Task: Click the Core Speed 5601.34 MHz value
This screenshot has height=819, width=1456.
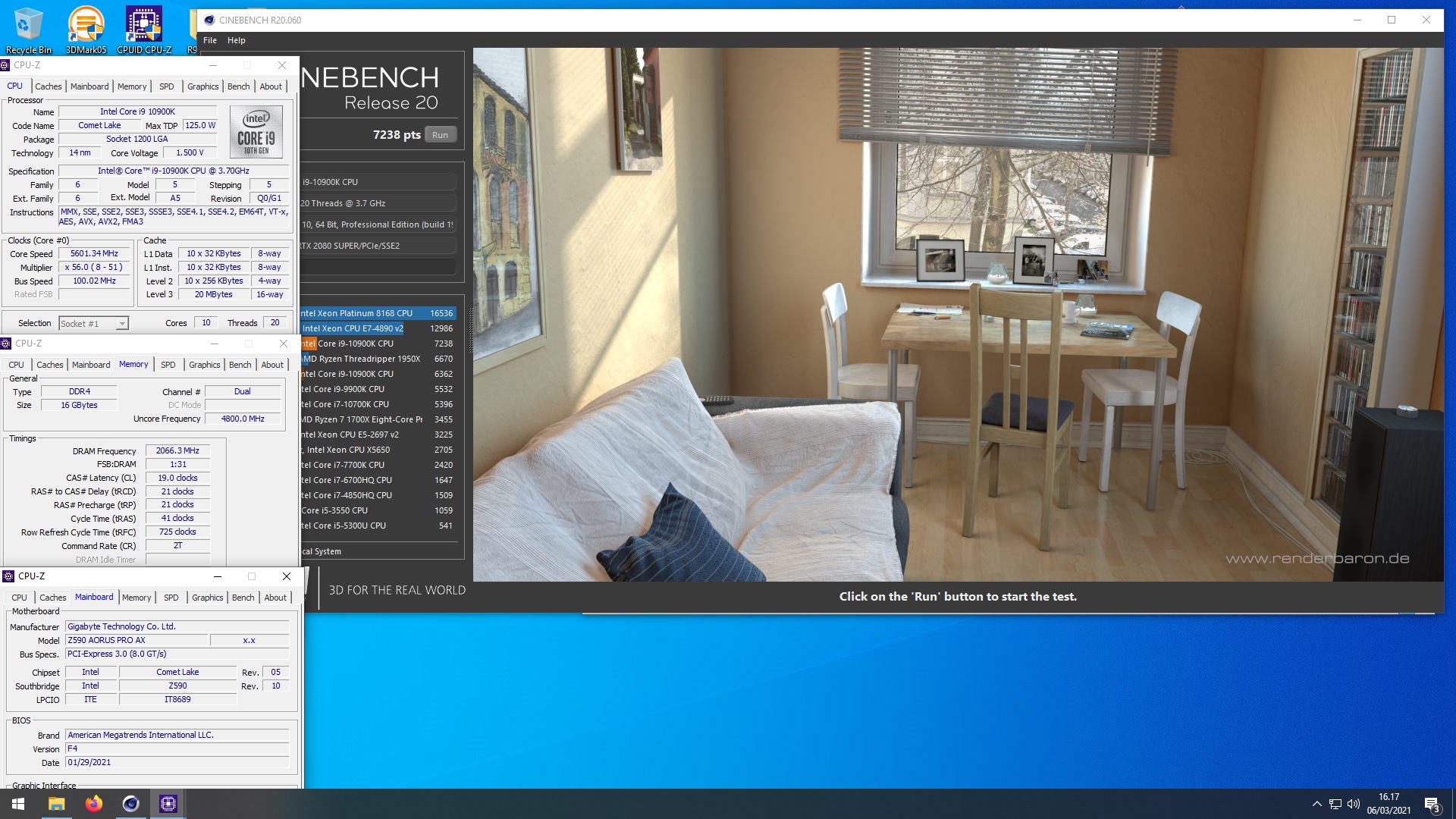Action: [94, 254]
